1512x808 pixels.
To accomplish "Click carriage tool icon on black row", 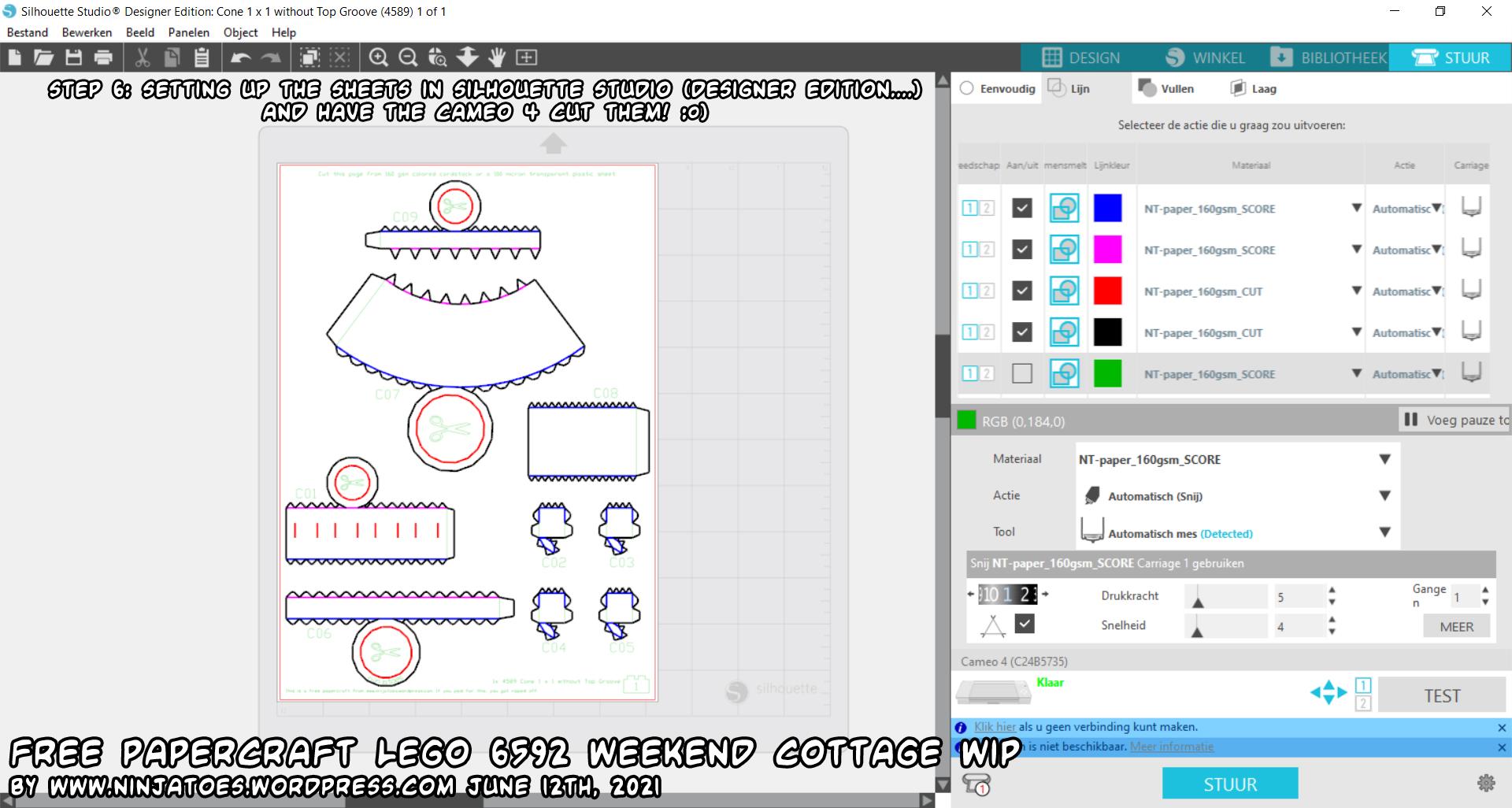I will [x=1471, y=332].
